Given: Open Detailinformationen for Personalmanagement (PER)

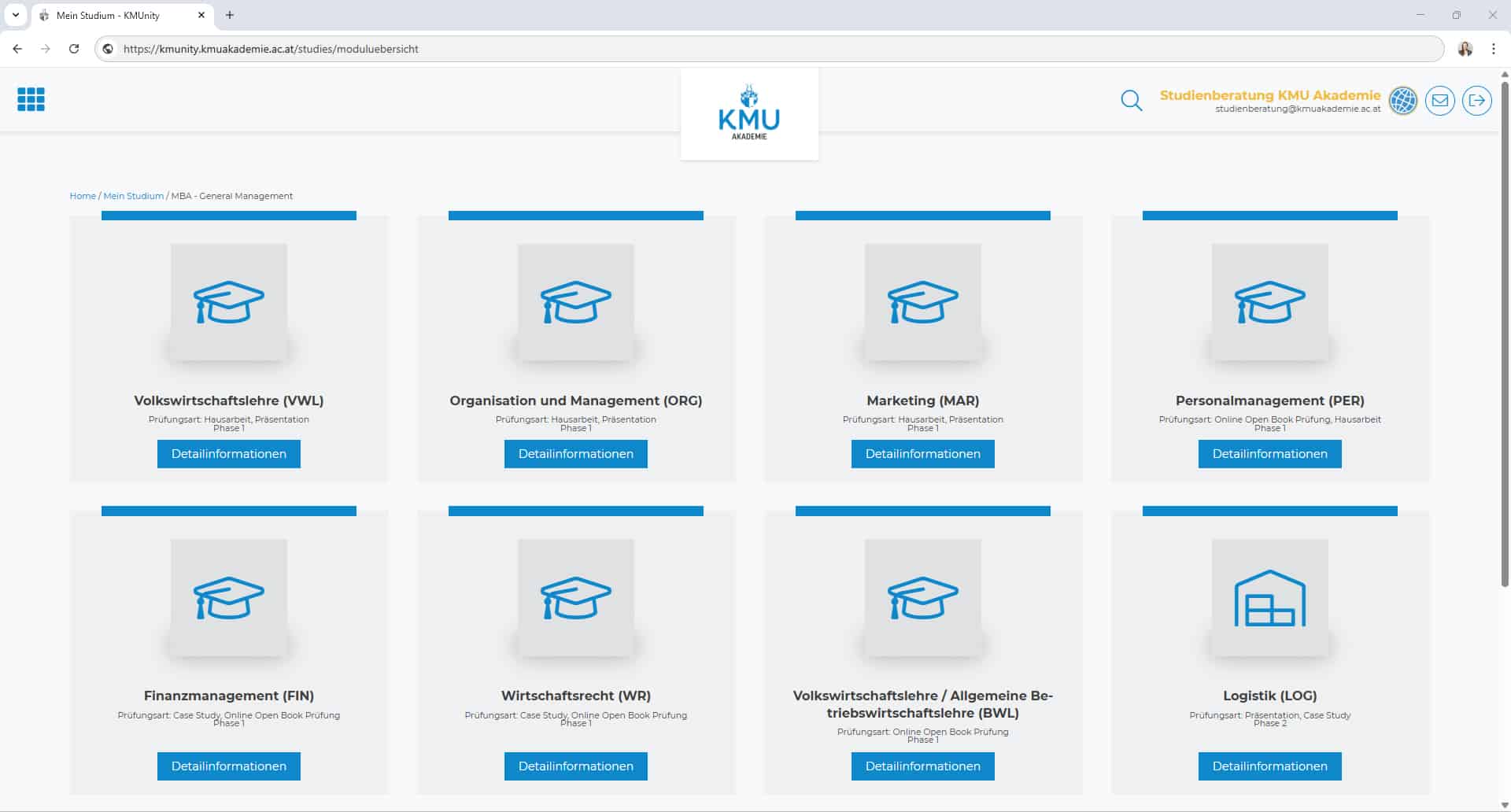Looking at the screenshot, I should coord(1270,454).
